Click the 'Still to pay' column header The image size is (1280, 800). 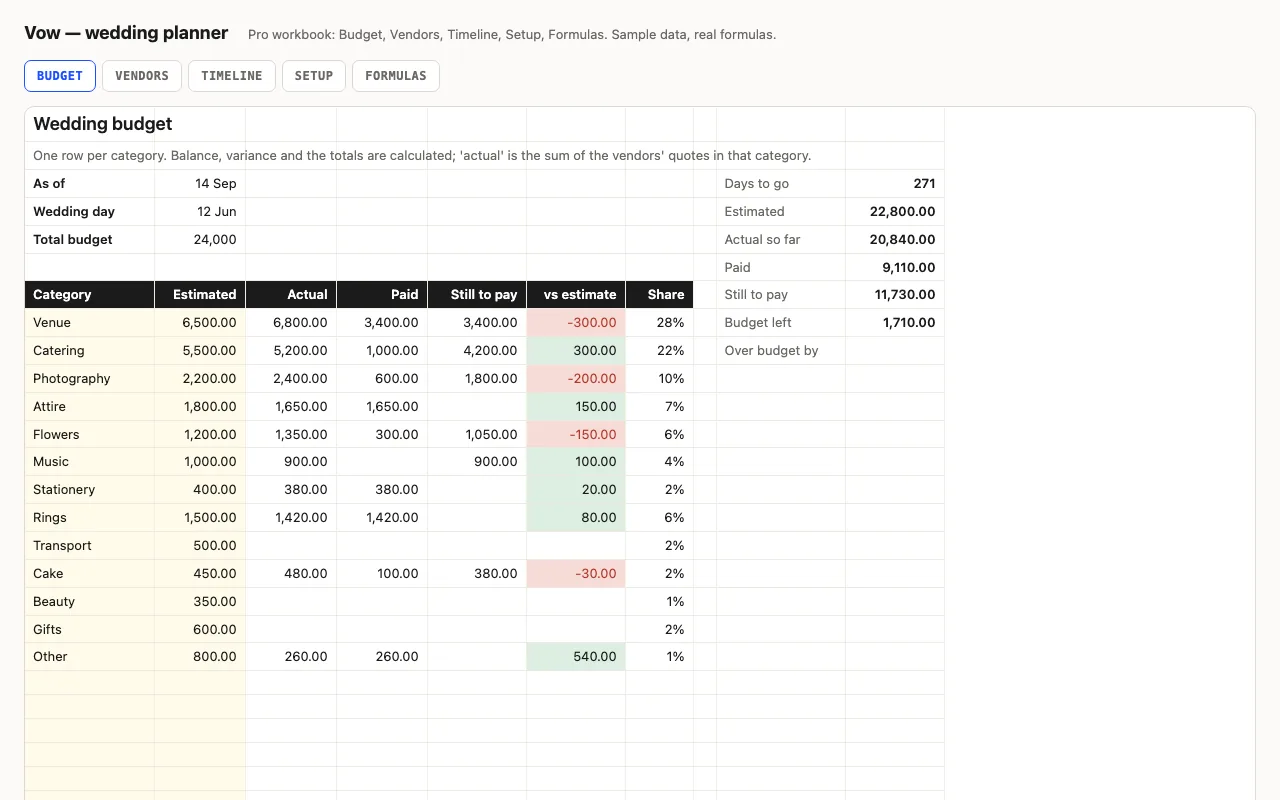pos(477,295)
